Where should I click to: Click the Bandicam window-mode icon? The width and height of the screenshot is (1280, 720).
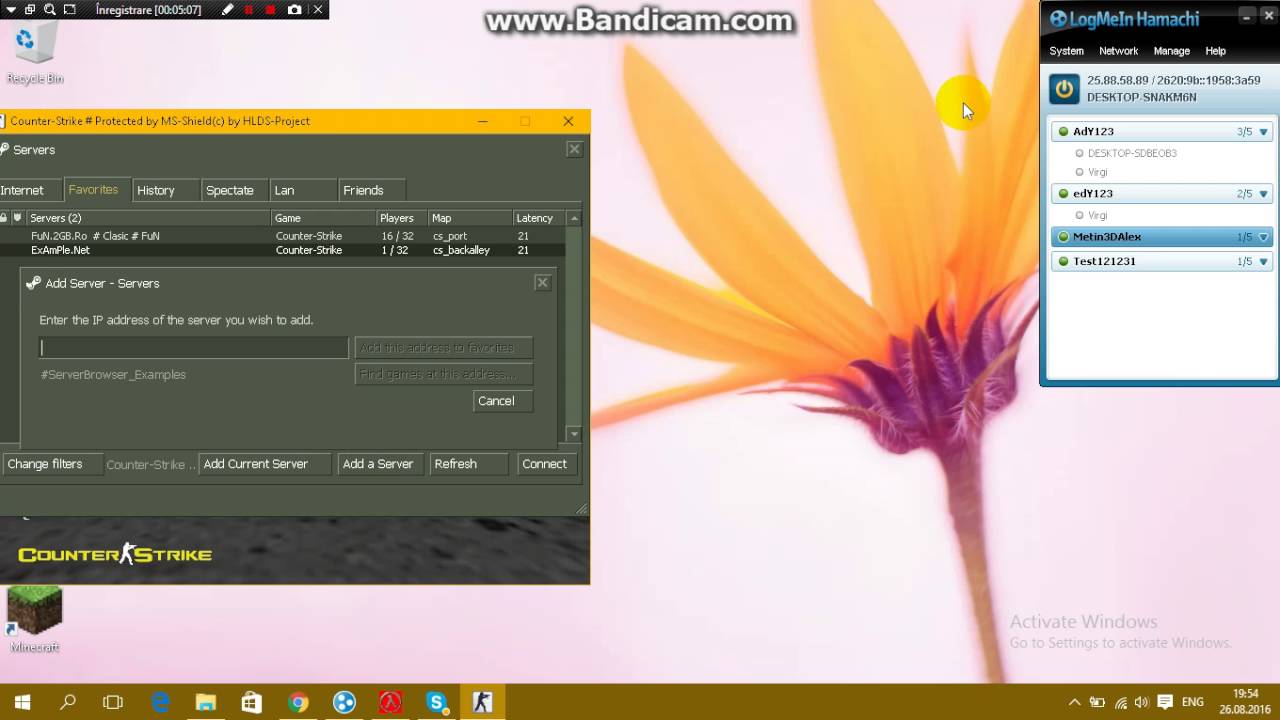(29, 10)
